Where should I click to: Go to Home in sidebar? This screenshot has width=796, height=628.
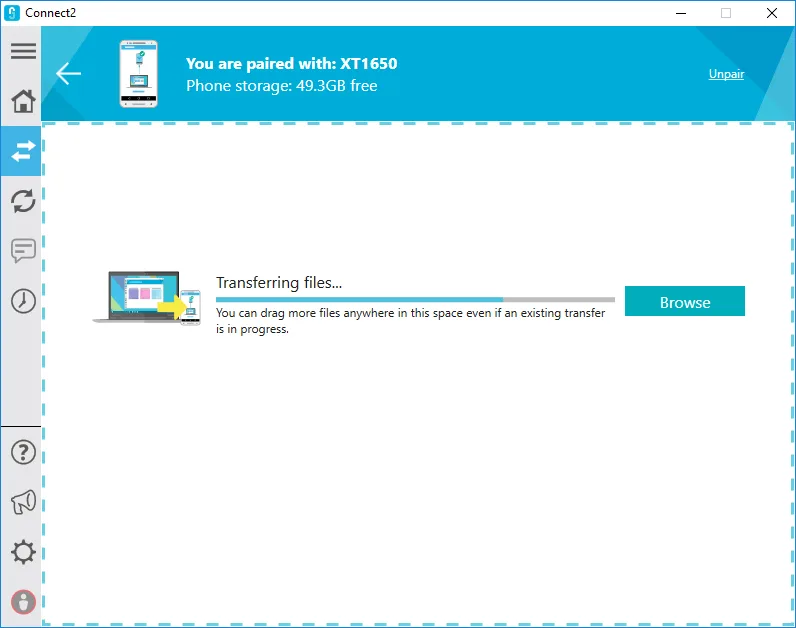click(x=23, y=101)
